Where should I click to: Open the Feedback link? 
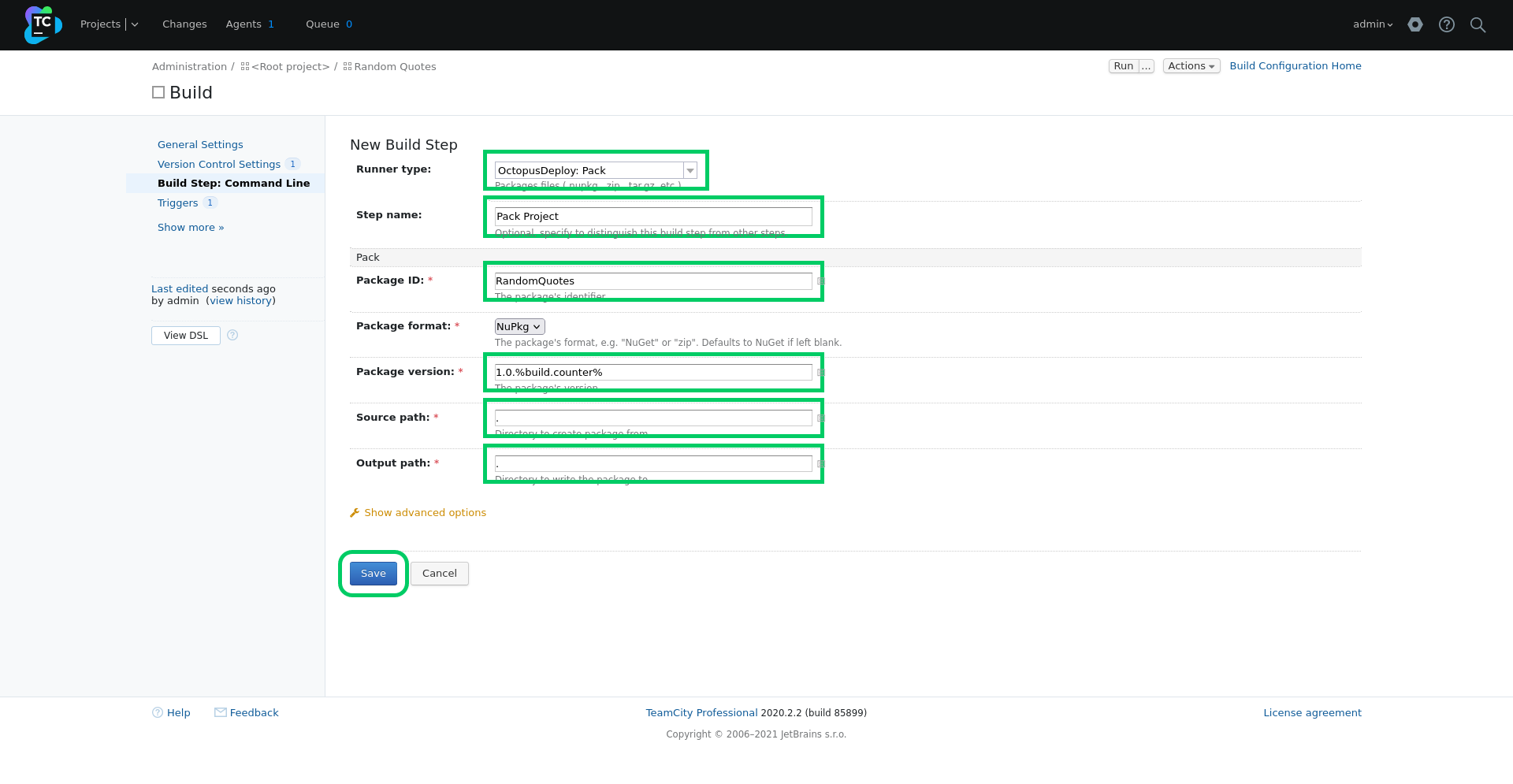point(255,712)
